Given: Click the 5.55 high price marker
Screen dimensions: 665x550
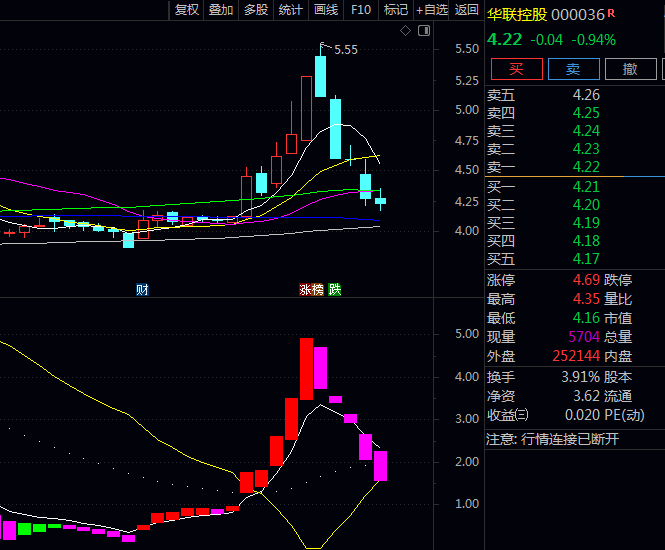Looking at the screenshot, I should point(345,49).
